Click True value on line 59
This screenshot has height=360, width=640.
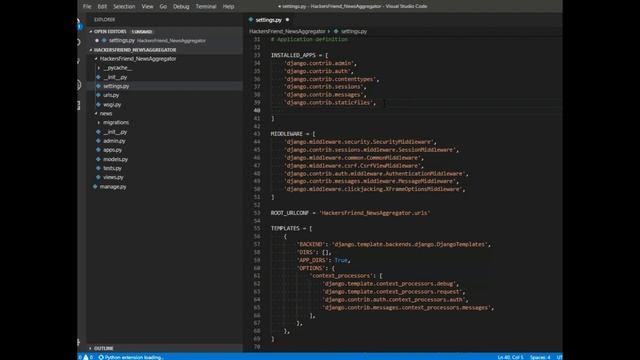pyautogui.click(x=341, y=260)
